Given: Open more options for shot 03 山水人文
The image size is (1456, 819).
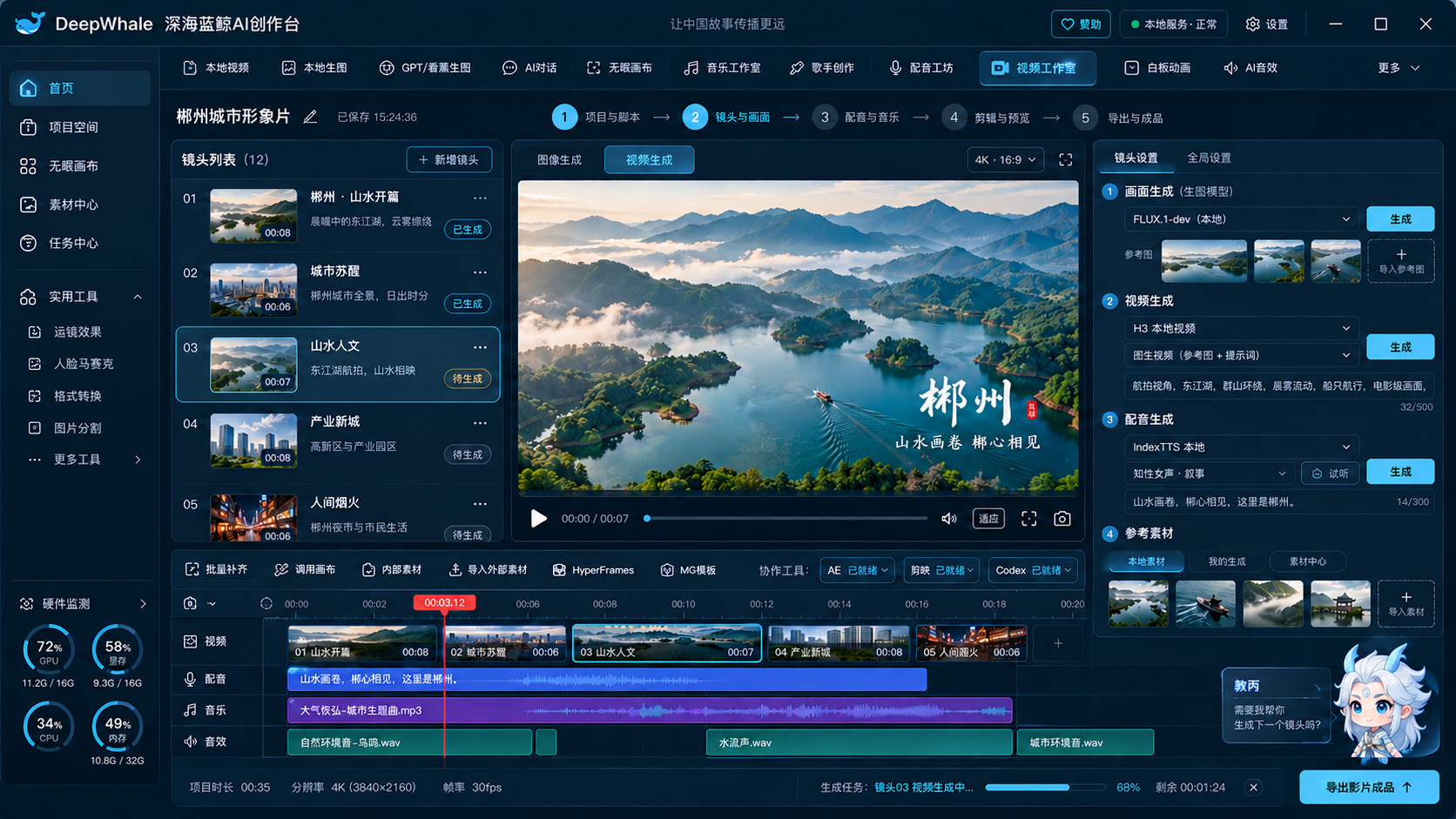Looking at the screenshot, I should tap(480, 347).
